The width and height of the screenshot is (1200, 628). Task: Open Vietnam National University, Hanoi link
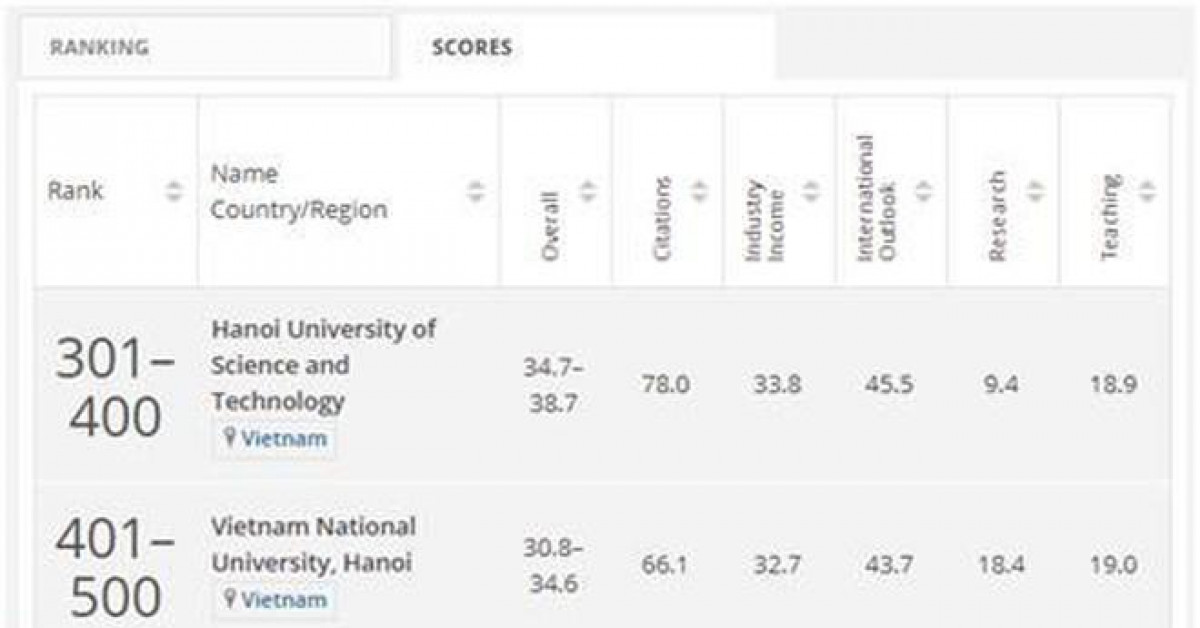pyautogui.click(x=312, y=544)
